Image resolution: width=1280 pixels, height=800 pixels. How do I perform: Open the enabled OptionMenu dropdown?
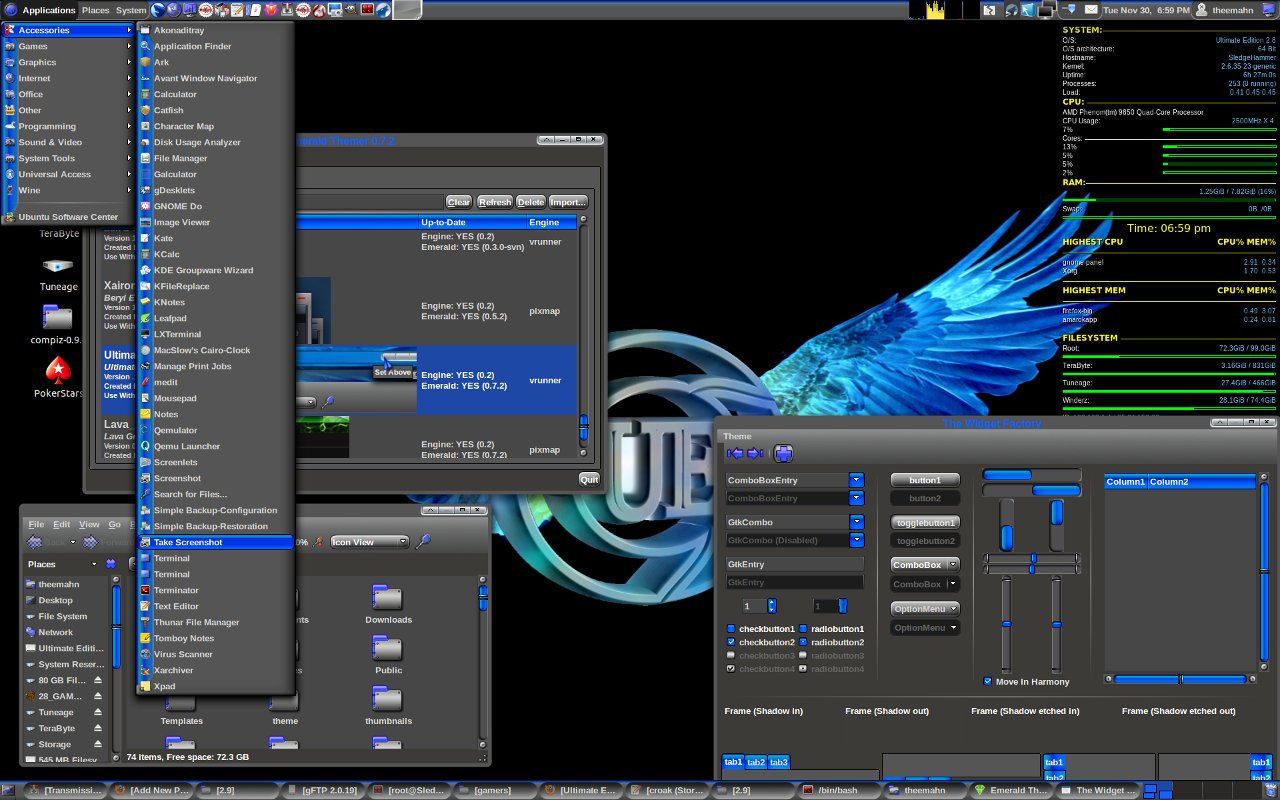925,608
